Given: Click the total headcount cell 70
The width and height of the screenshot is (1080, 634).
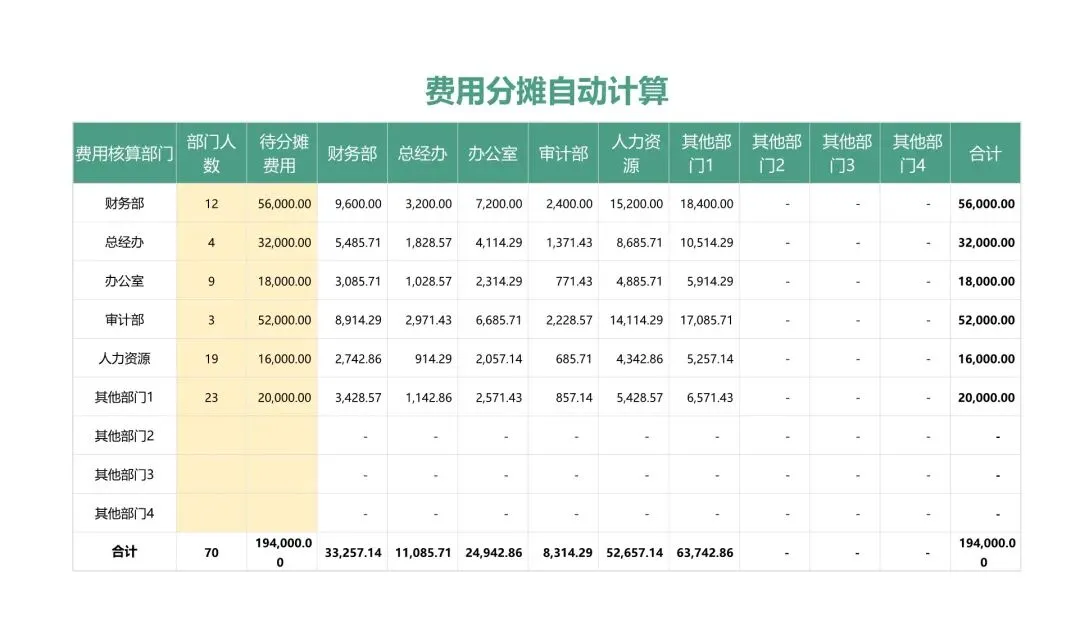Looking at the screenshot, I should click(x=211, y=552).
